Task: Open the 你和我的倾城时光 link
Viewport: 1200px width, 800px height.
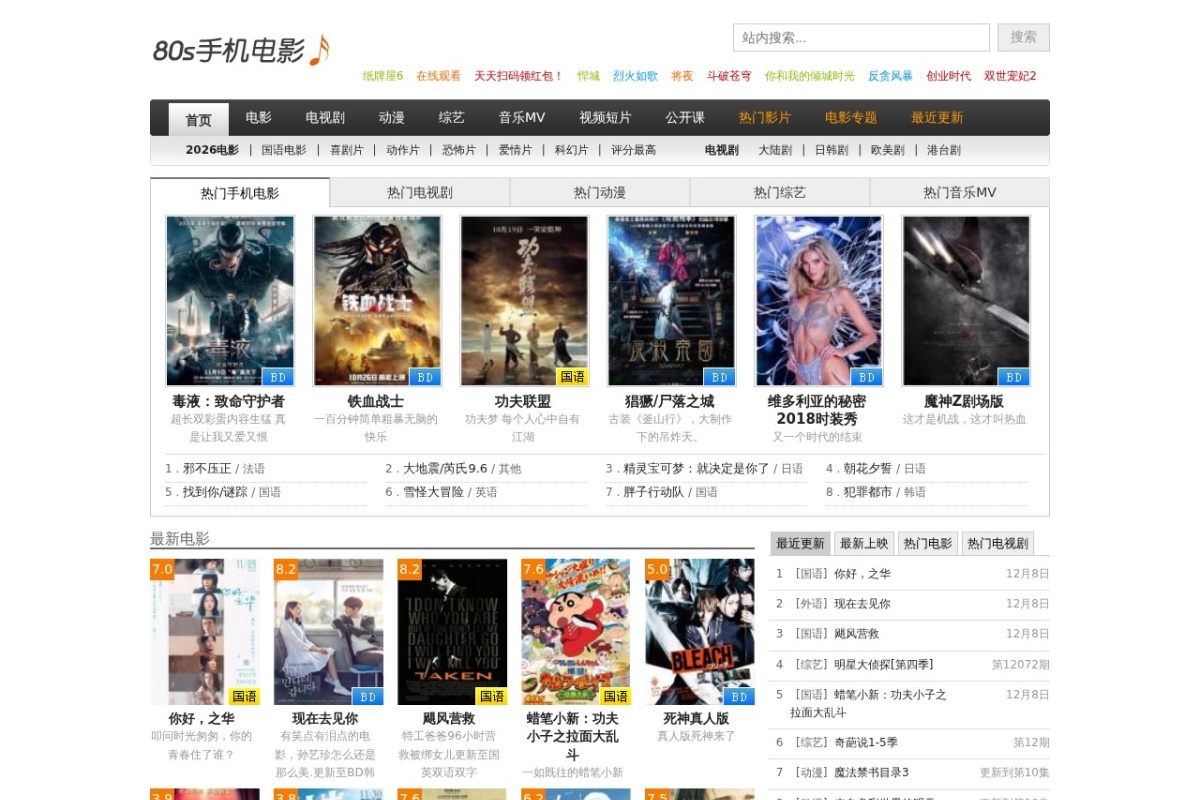Action: point(810,76)
